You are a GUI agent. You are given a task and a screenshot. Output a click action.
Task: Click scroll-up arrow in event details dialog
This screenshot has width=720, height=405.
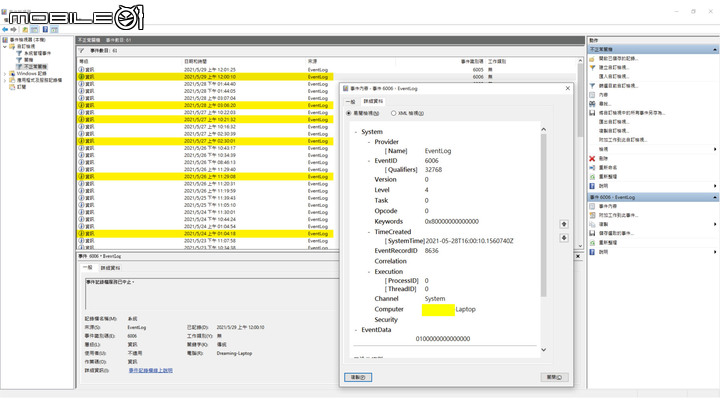pos(544,129)
